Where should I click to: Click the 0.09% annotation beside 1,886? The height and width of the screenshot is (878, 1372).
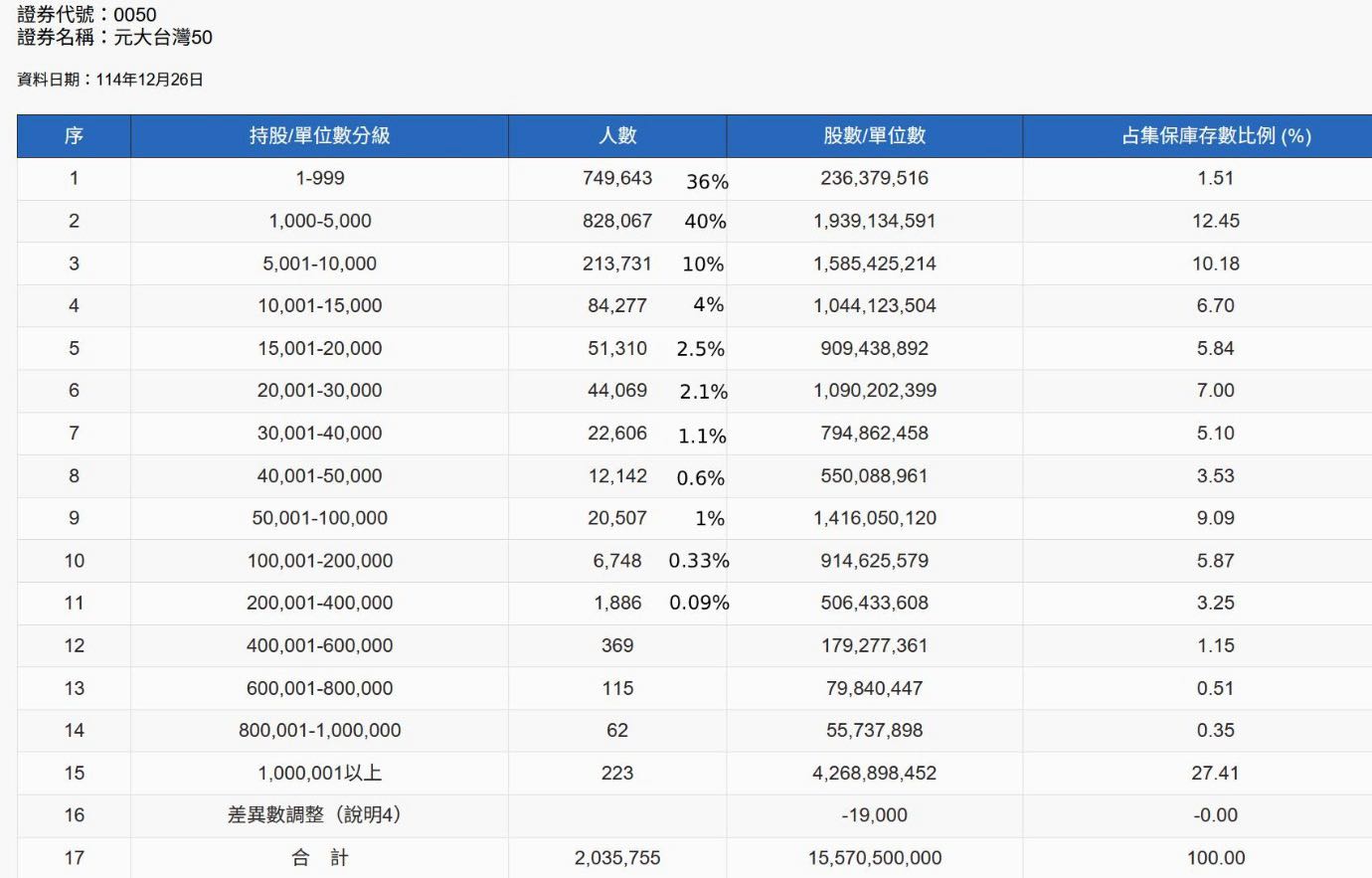(x=699, y=603)
